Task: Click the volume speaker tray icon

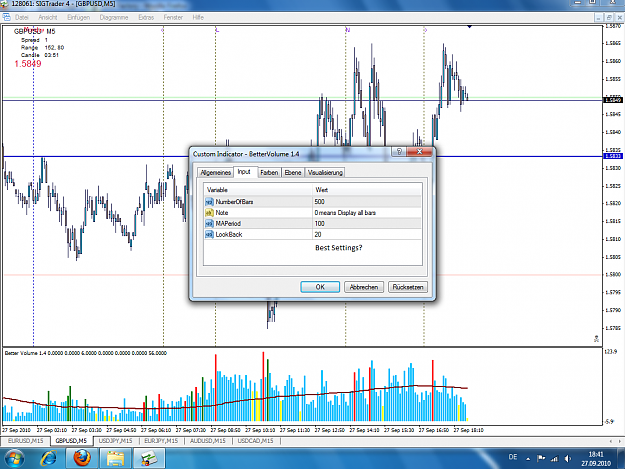Action: click(x=568, y=459)
